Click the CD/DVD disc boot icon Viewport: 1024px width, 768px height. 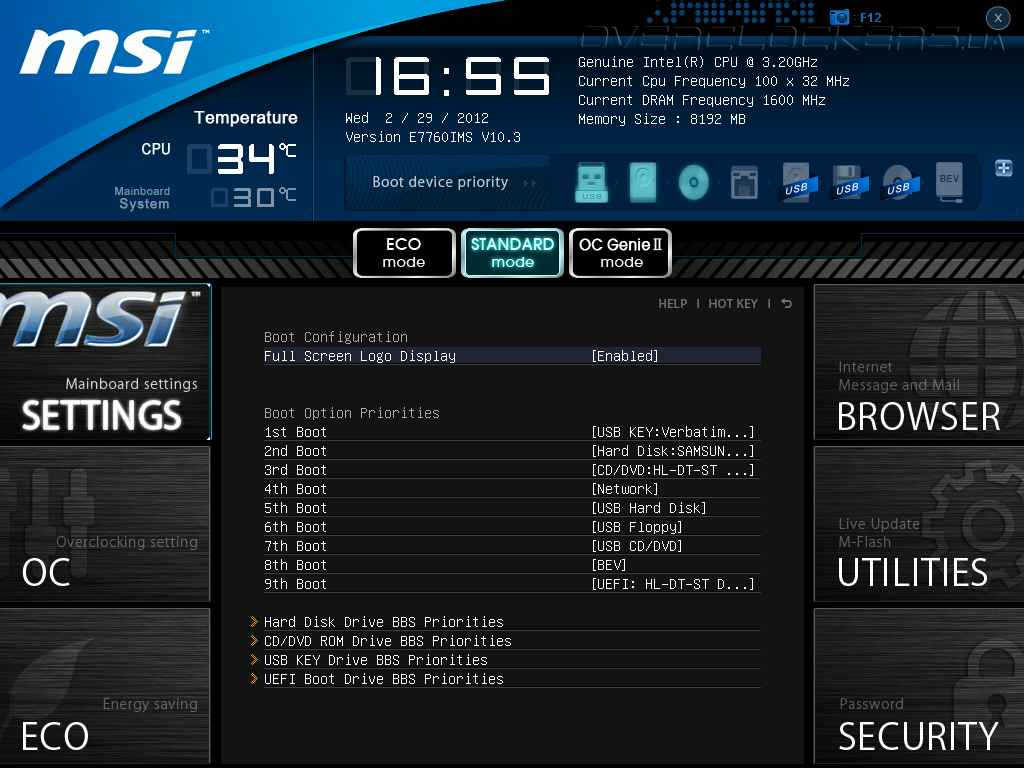694,182
